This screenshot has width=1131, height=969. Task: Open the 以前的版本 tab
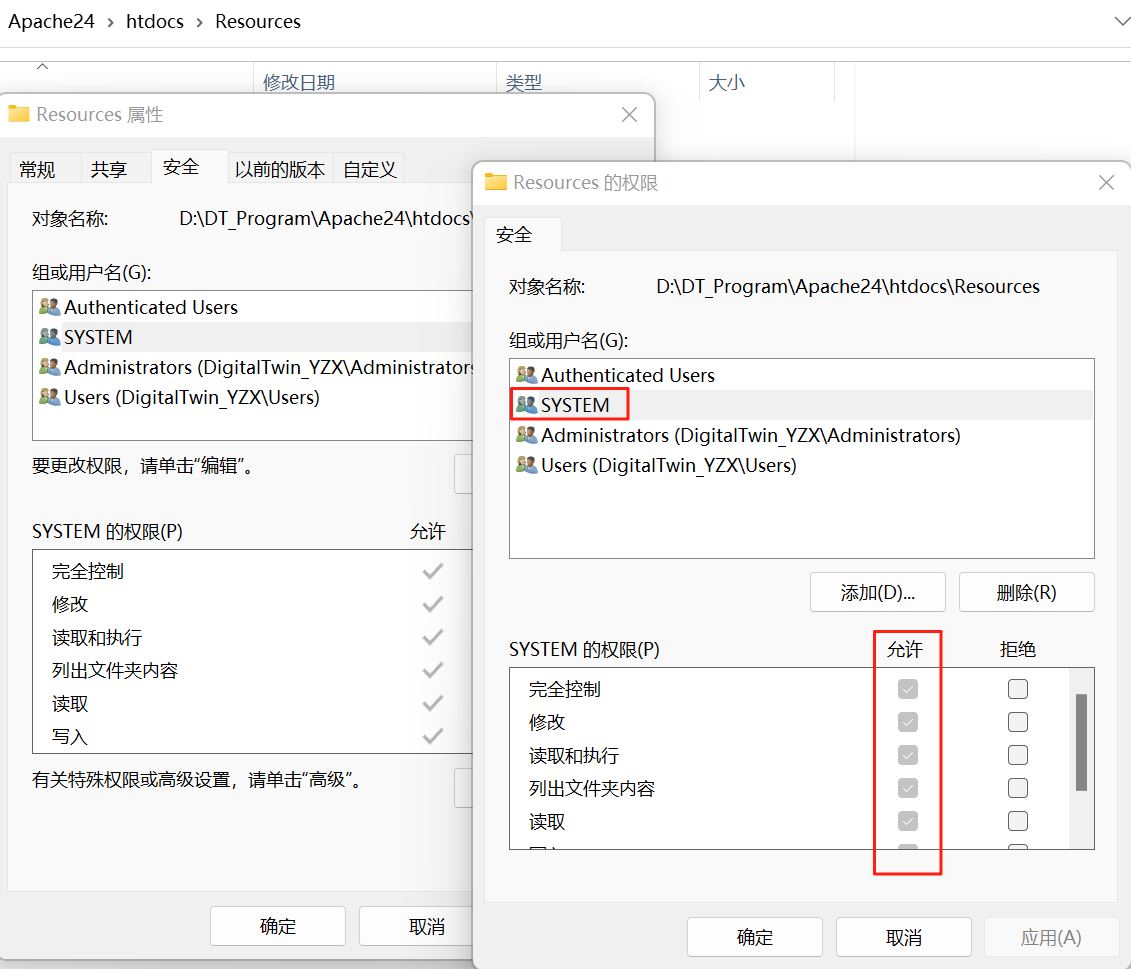pos(279,169)
